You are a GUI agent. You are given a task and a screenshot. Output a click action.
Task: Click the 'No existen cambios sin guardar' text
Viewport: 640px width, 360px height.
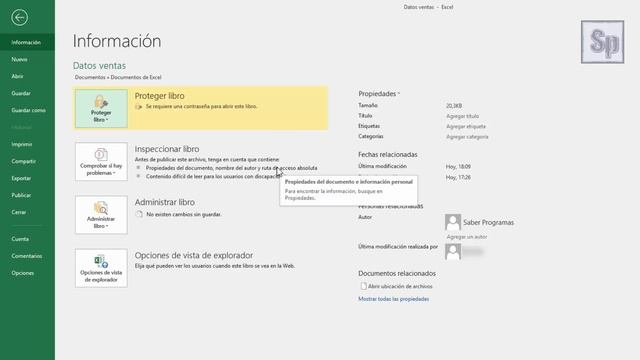click(184, 214)
